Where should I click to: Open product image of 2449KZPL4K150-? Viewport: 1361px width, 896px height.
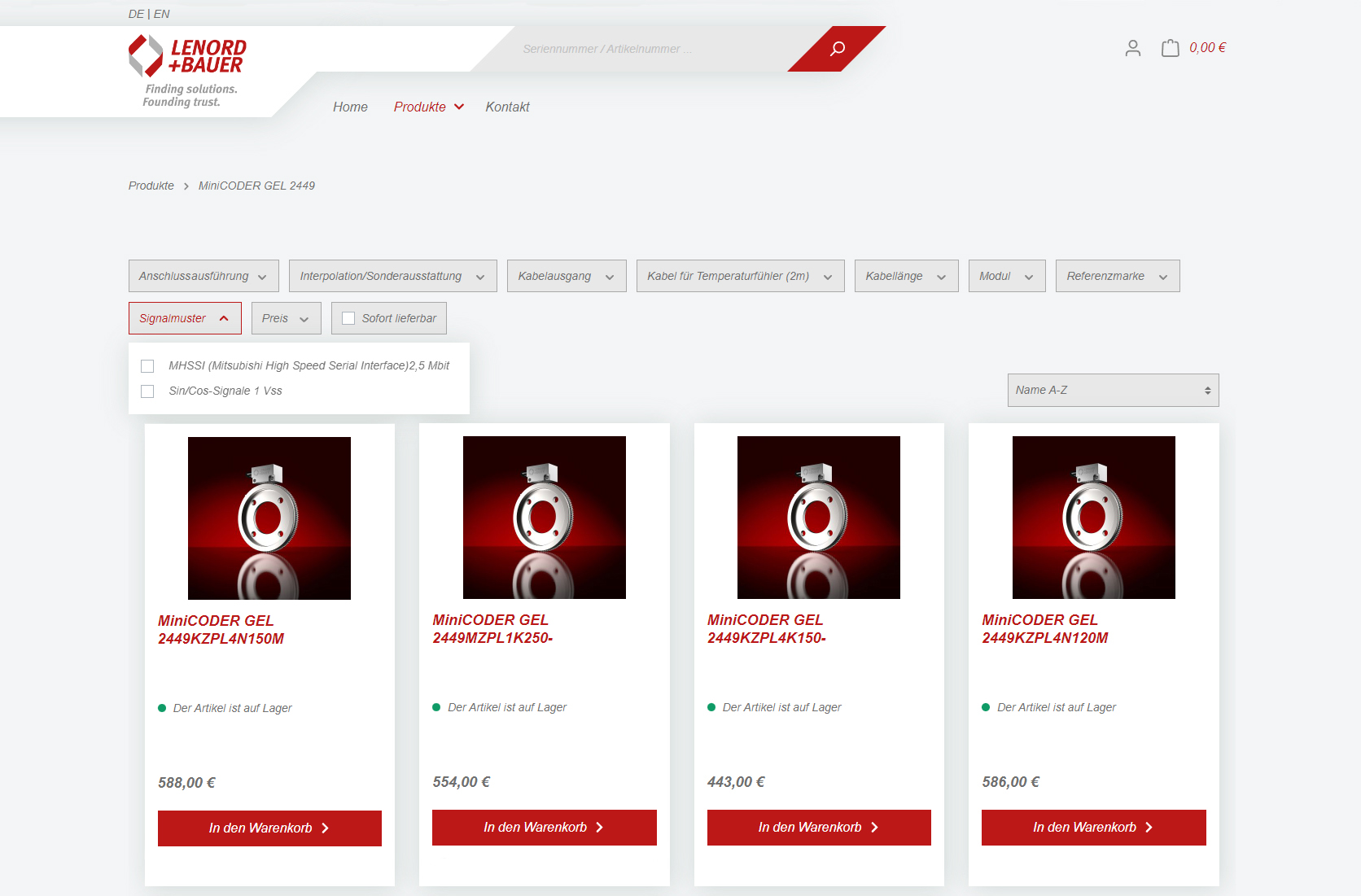(819, 518)
